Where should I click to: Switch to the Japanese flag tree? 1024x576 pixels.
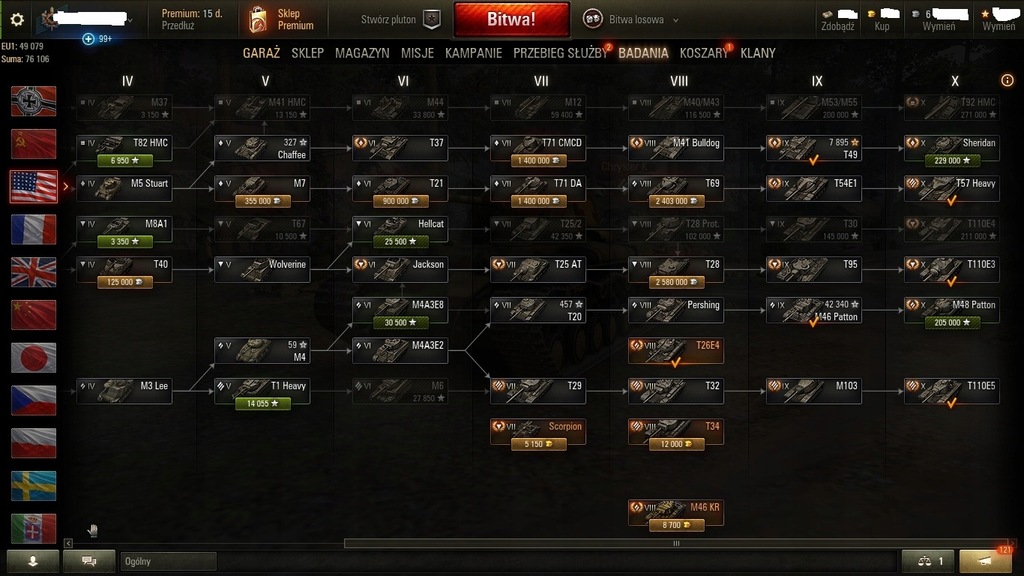point(33,358)
